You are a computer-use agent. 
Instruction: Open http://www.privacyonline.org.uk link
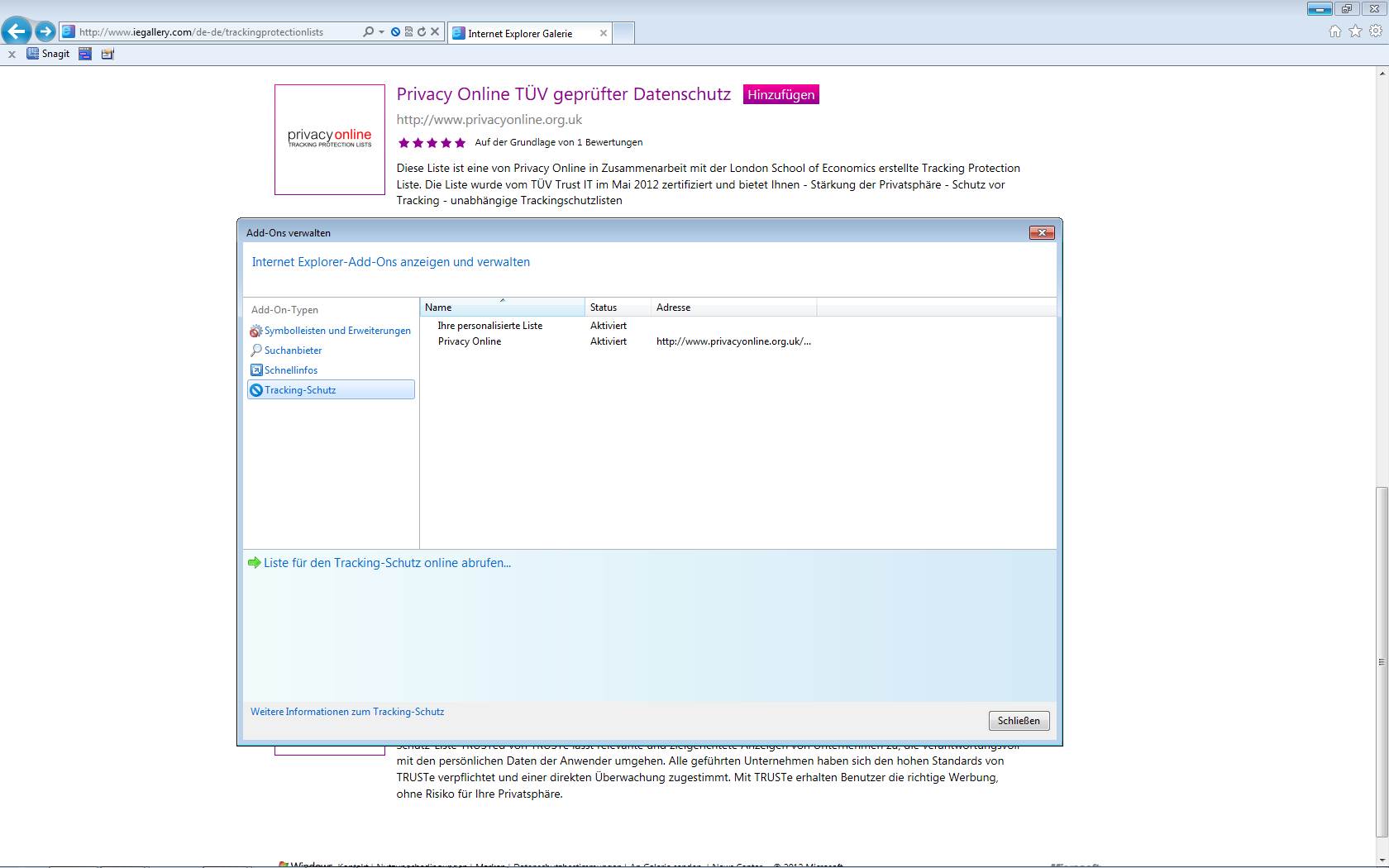click(x=489, y=120)
